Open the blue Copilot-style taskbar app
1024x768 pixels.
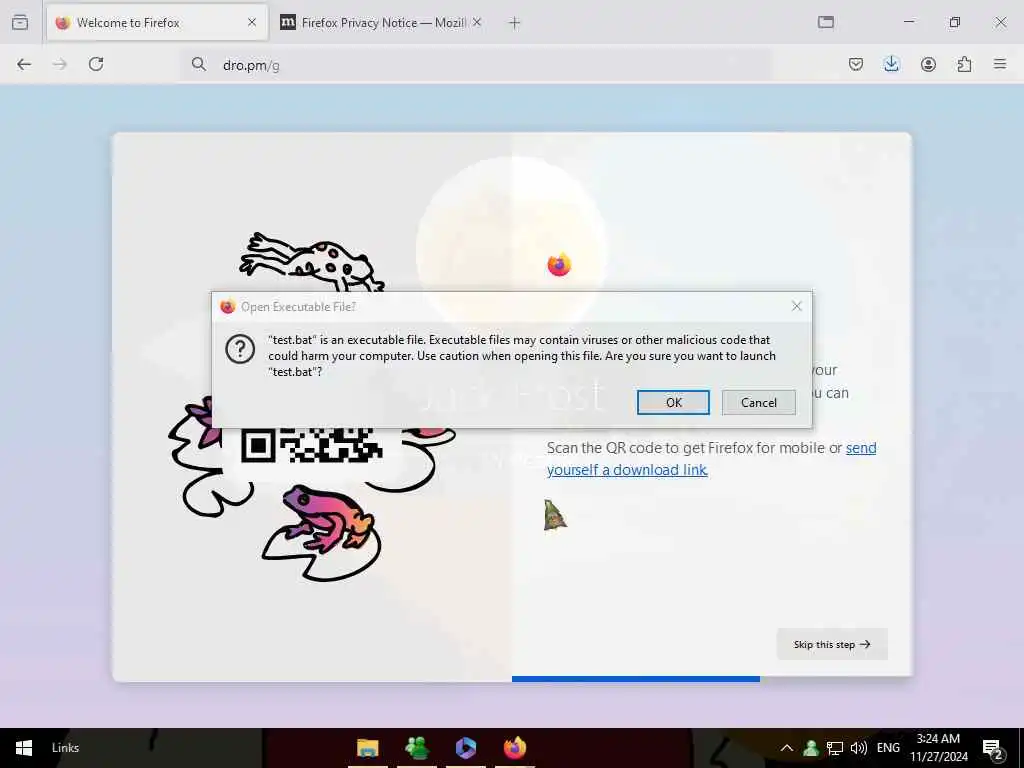(466, 748)
